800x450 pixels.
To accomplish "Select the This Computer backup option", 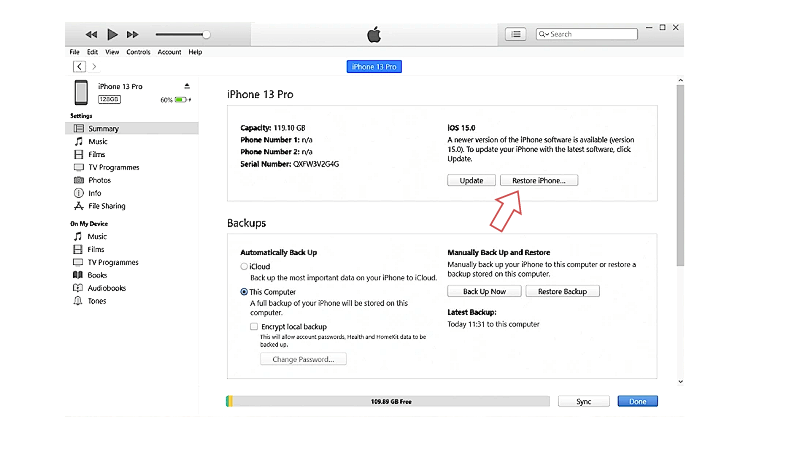I will tap(244, 292).
